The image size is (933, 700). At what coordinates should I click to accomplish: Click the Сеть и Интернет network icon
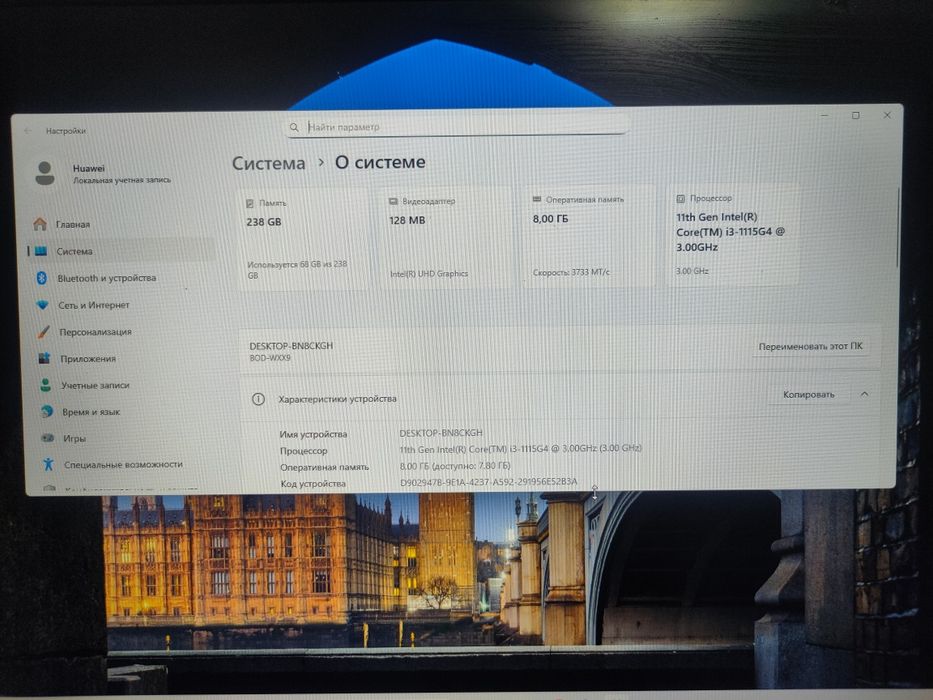pyautogui.click(x=42, y=305)
